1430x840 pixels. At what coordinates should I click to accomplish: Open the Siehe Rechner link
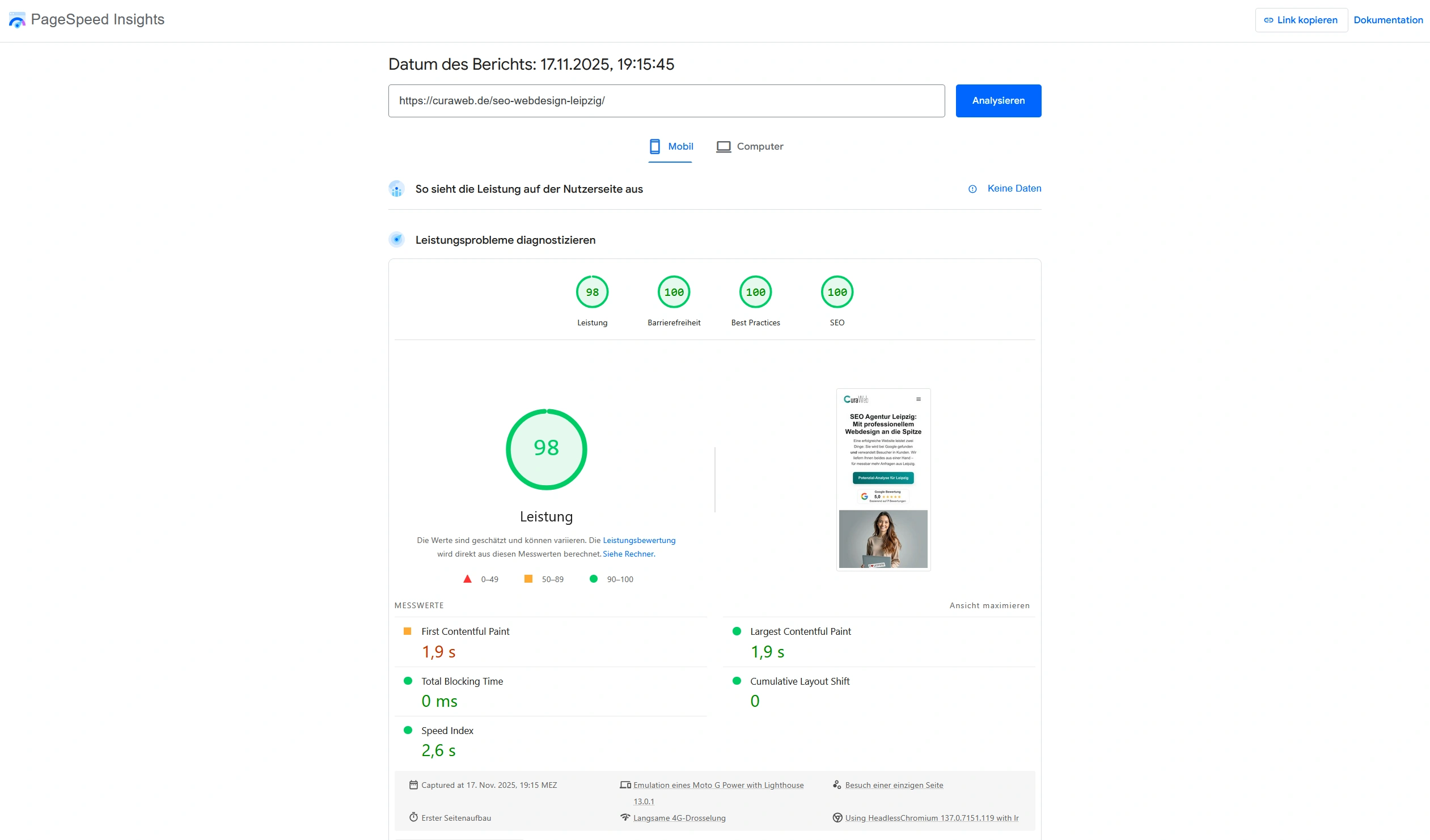tap(628, 554)
